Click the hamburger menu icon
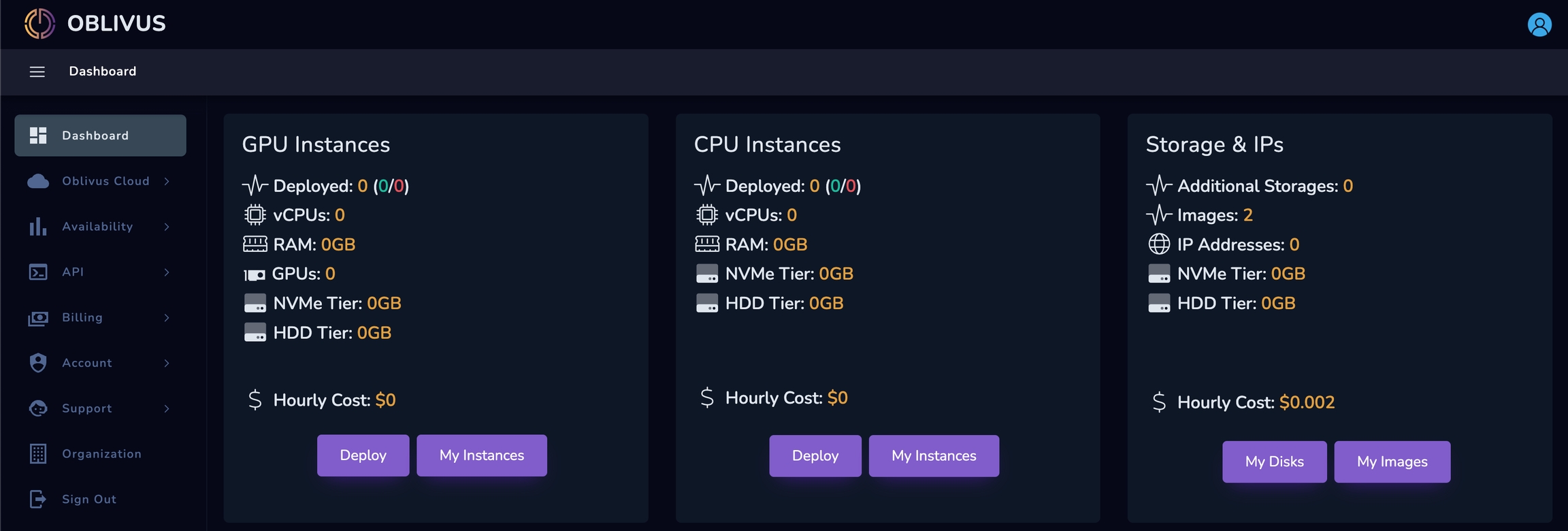This screenshot has width=1568, height=531. [37, 71]
